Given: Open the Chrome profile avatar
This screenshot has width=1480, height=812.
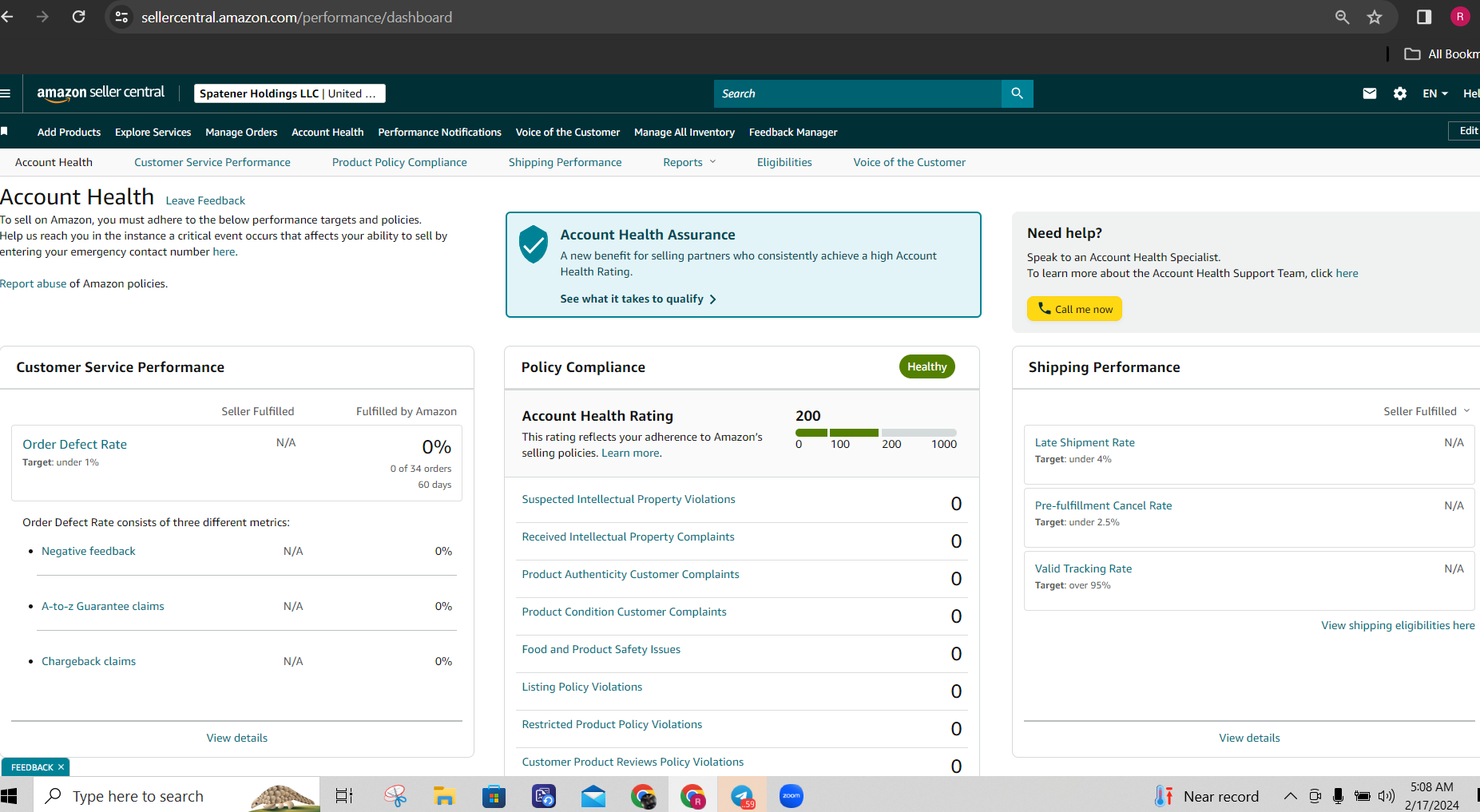Looking at the screenshot, I should [1460, 17].
